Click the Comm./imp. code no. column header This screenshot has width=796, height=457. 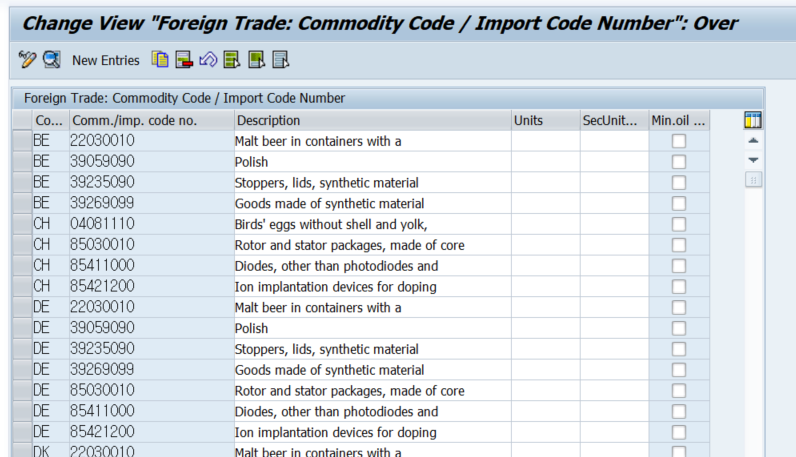(151, 120)
